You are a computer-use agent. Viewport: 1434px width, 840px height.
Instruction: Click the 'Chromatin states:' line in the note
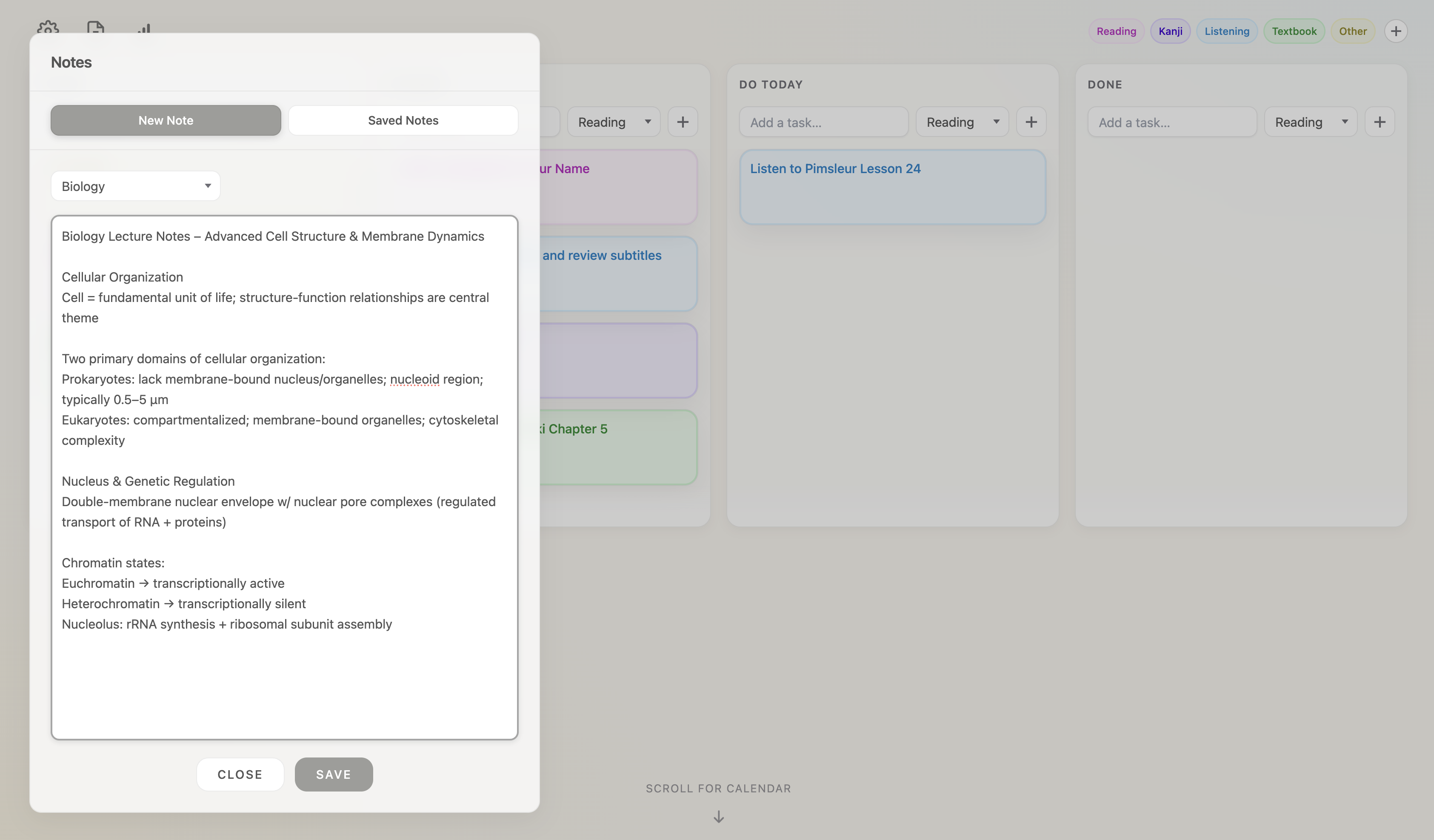113,562
